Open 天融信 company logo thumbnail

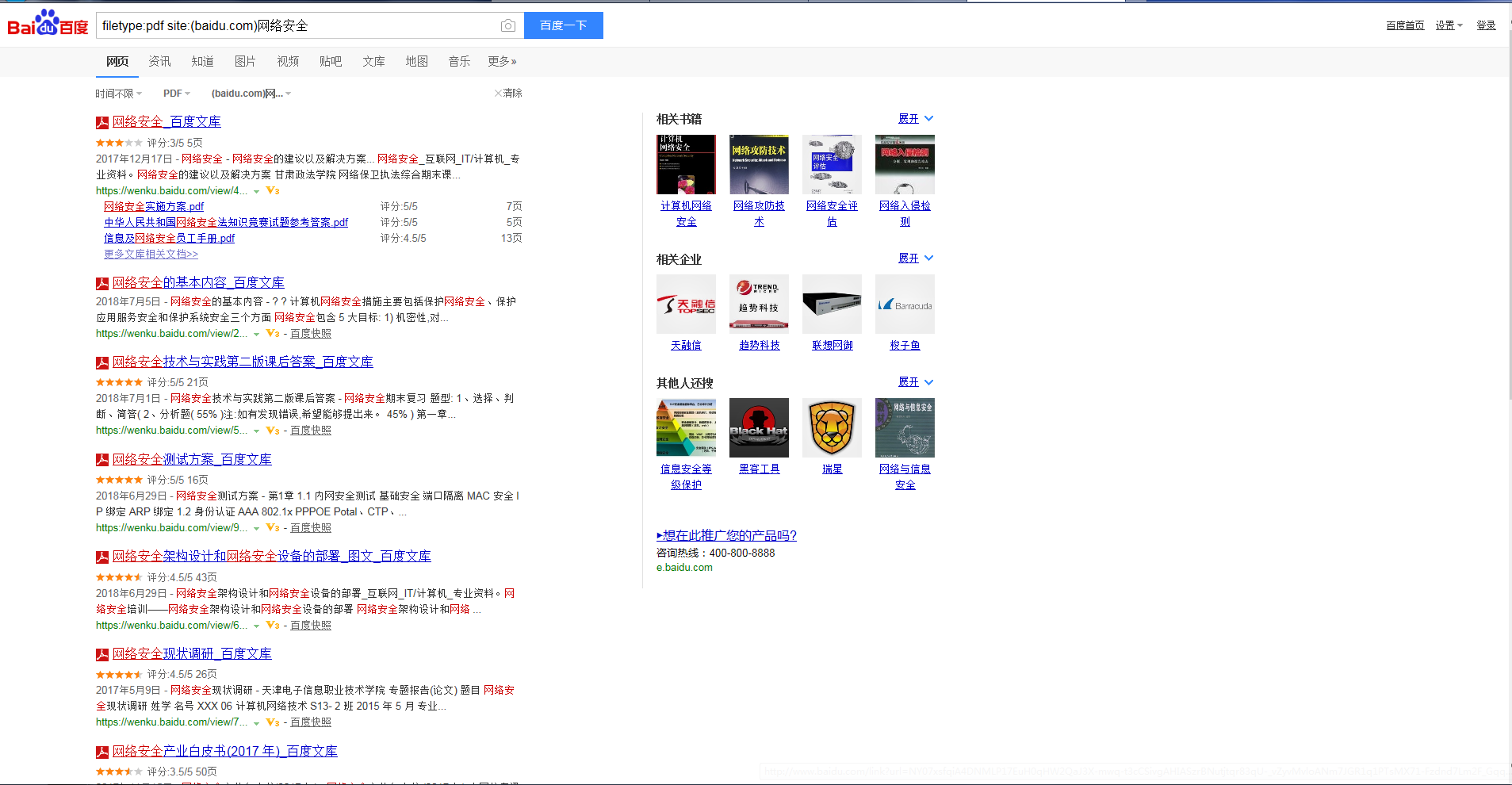click(686, 304)
